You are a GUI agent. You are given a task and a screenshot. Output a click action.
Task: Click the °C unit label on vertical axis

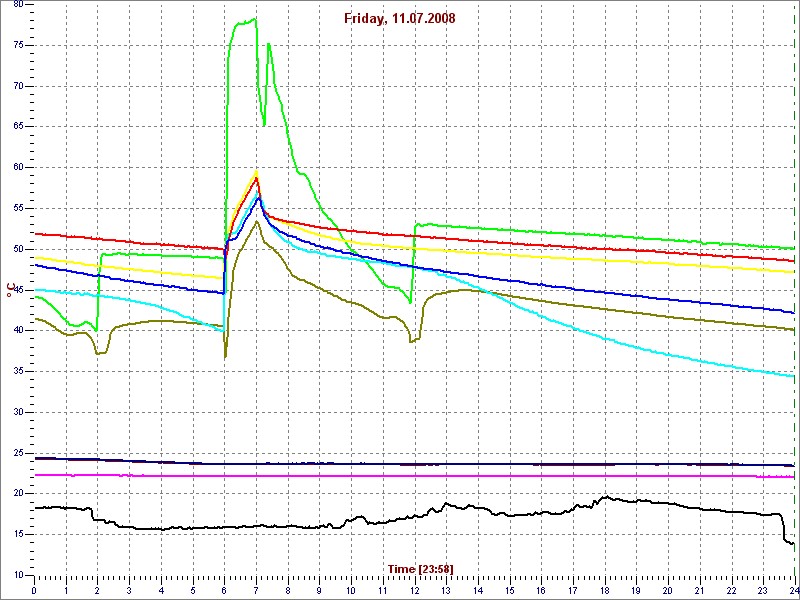point(10,291)
